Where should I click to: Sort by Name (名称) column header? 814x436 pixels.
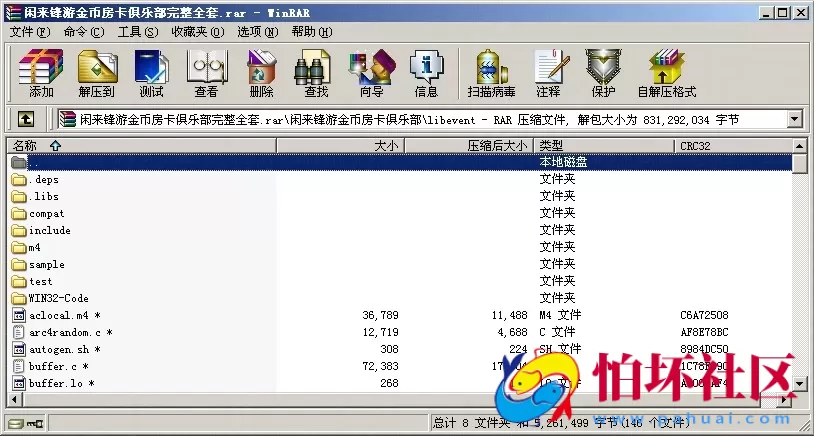coord(142,146)
